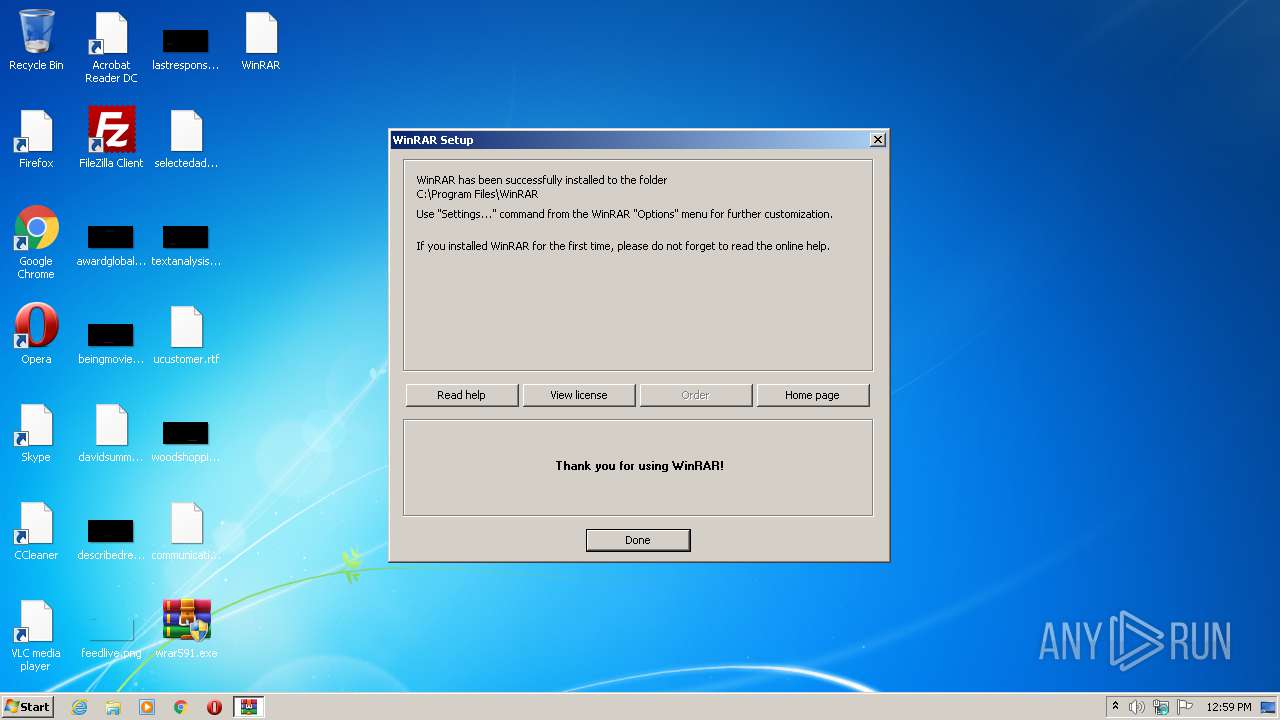
Task: Select the Skype desktop shortcut
Action: 36,434
